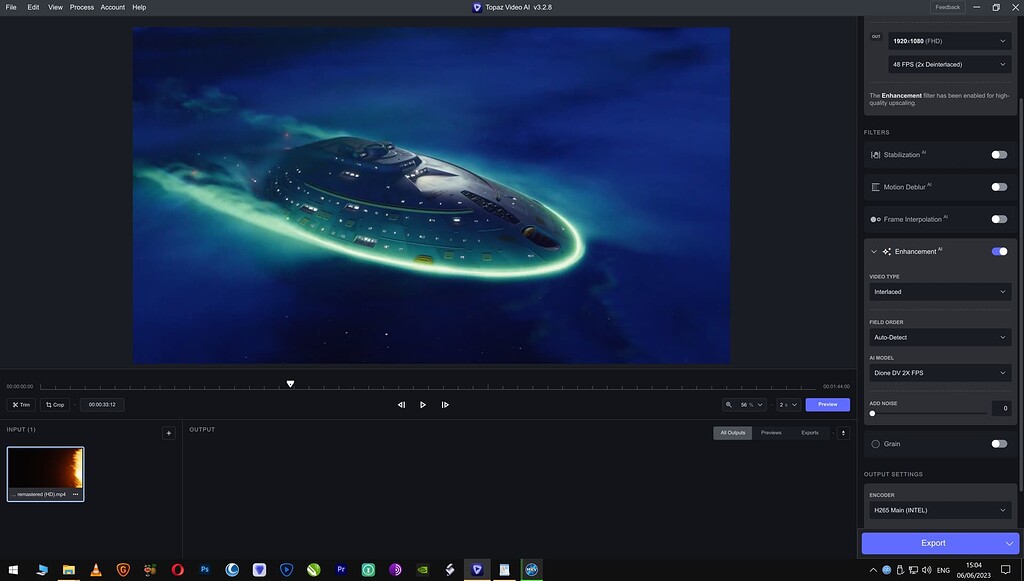Switch to the Exports tab
This screenshot has width=1024, height=581.
pos(810,433)
